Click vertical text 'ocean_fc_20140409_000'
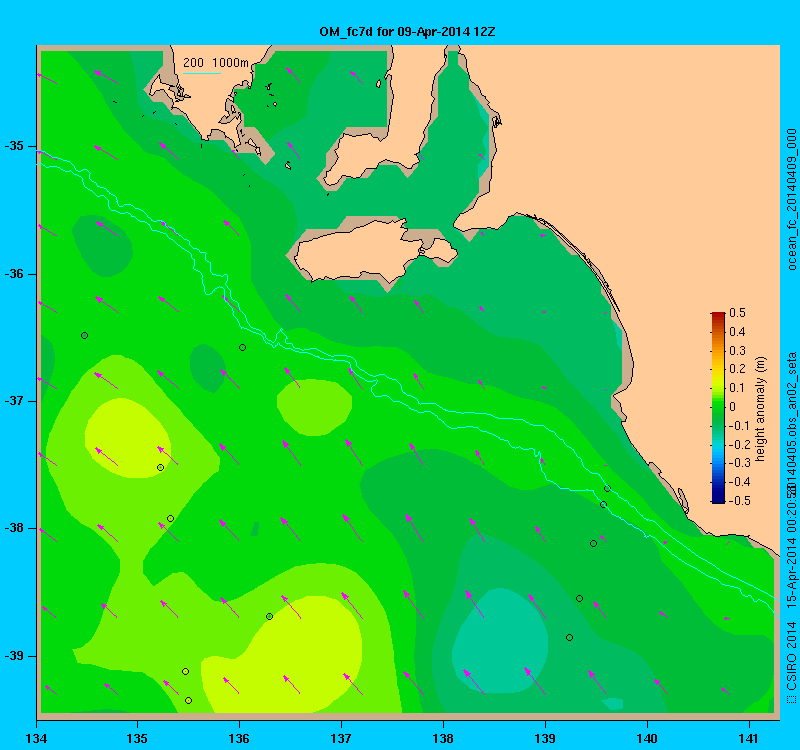This screenshot has width=800, height=750. tap(791, 199)
